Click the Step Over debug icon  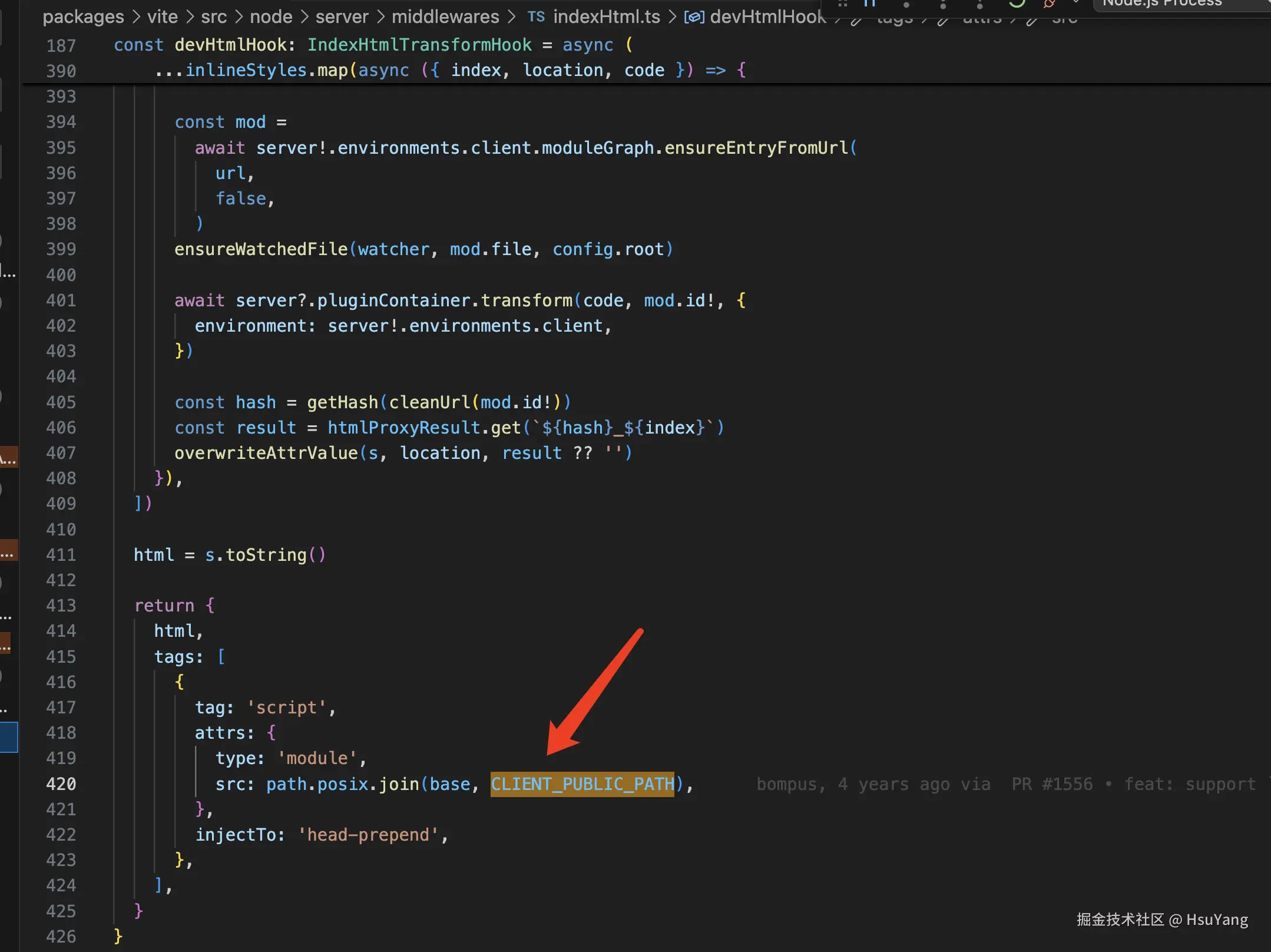tap(906, 4)
